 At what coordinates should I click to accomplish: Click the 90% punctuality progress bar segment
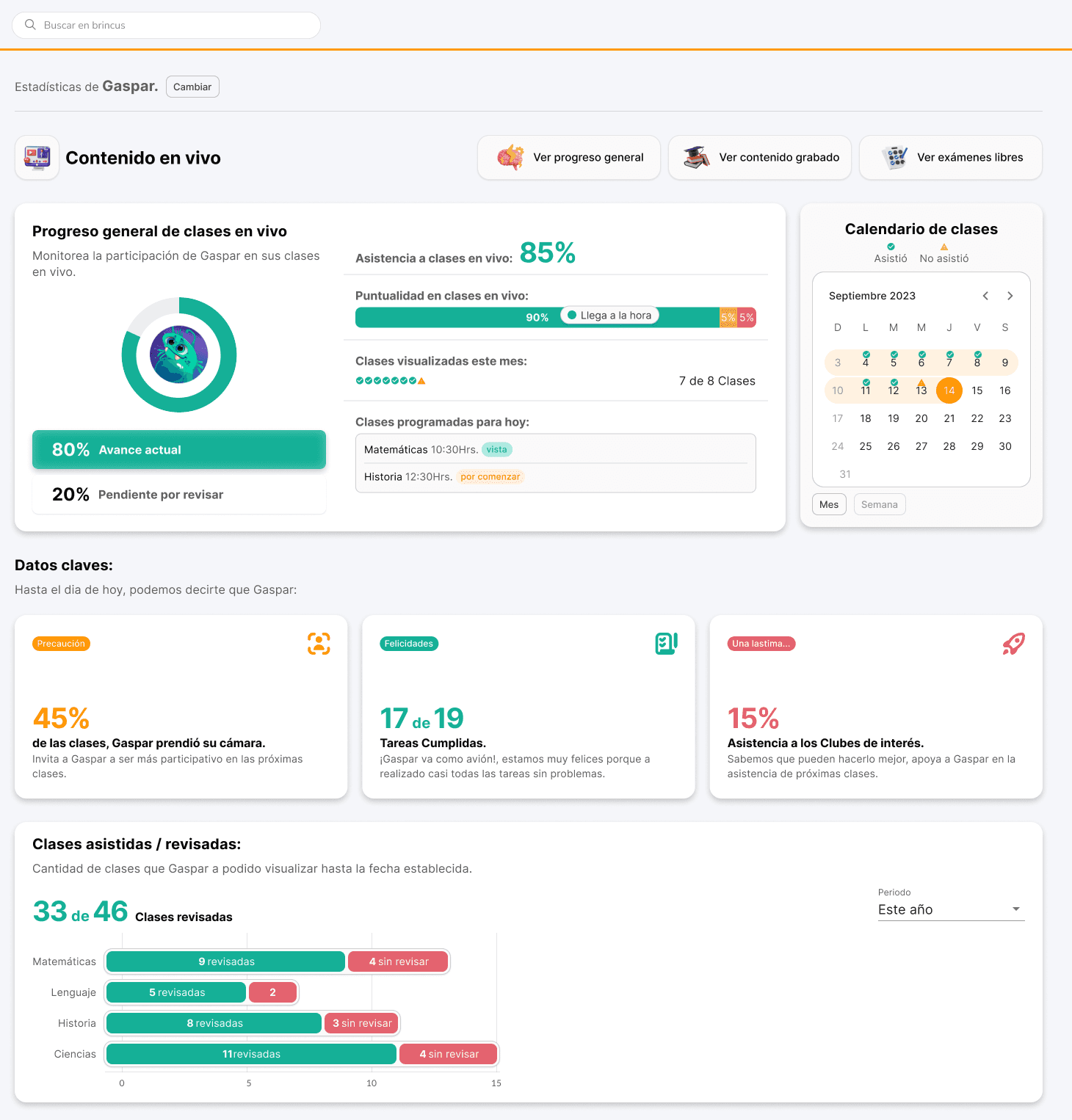pos(537,317)
